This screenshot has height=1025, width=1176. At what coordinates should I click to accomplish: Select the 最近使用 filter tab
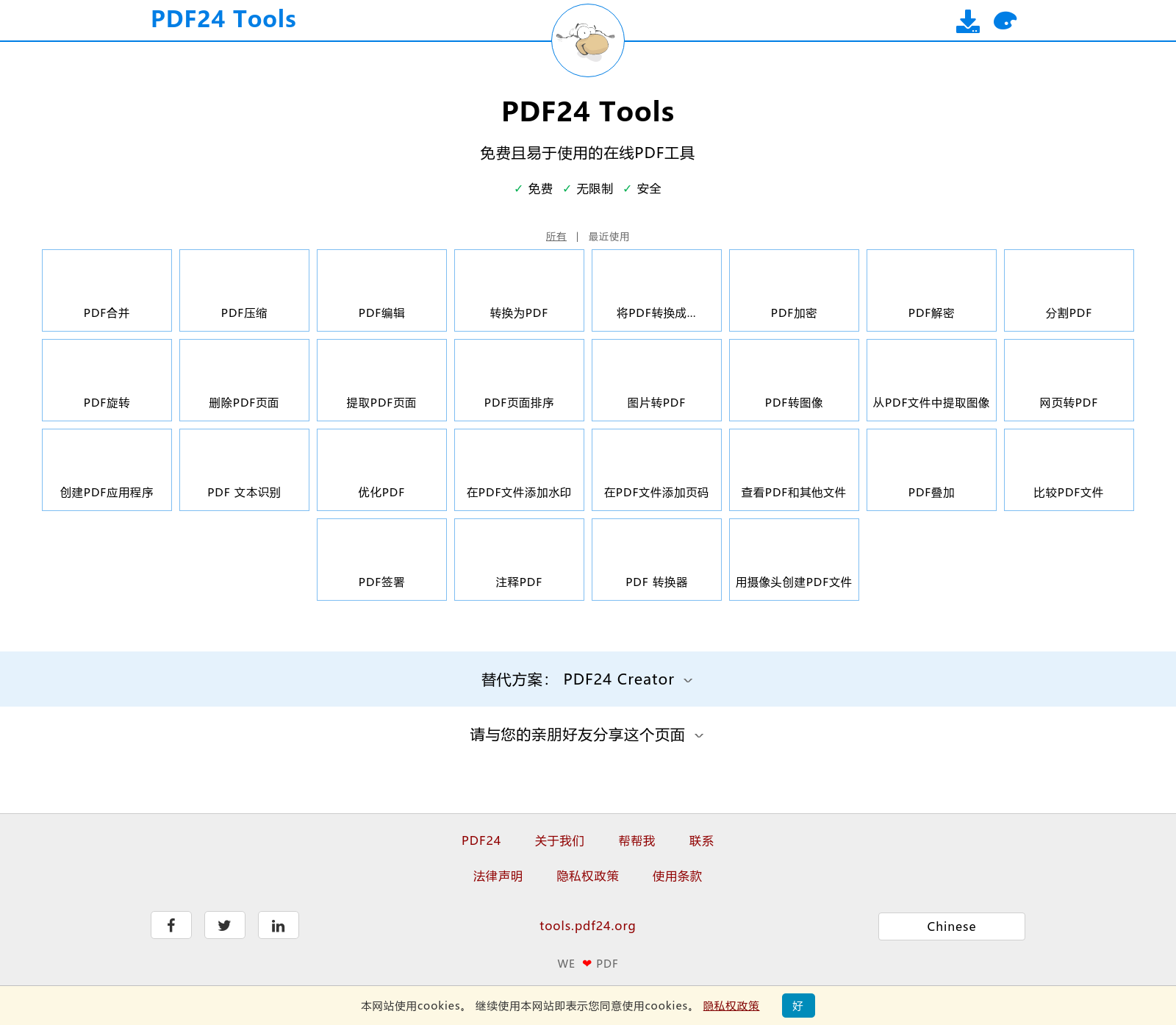609,237
